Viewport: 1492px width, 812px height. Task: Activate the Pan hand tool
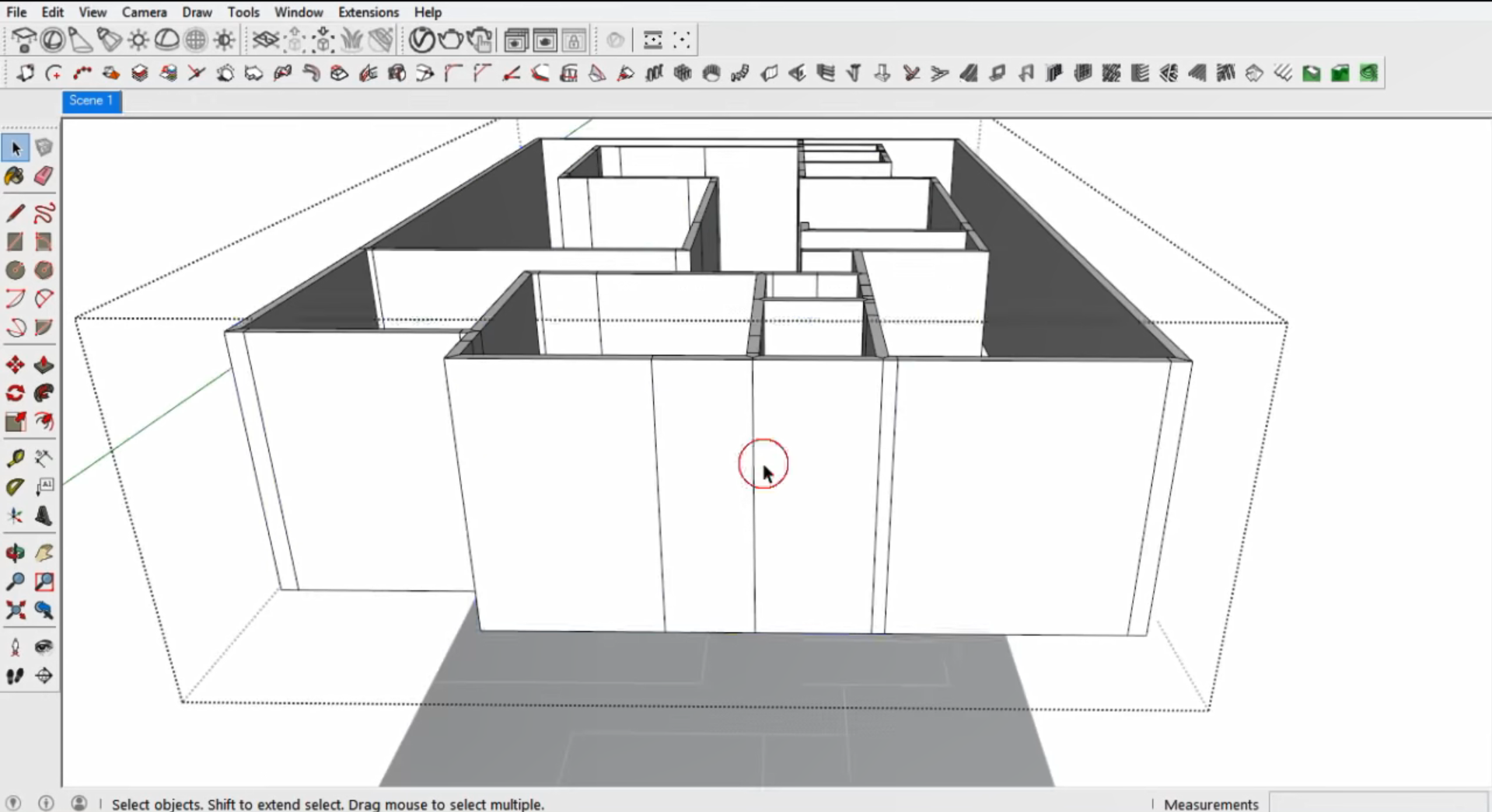point(44,552)
